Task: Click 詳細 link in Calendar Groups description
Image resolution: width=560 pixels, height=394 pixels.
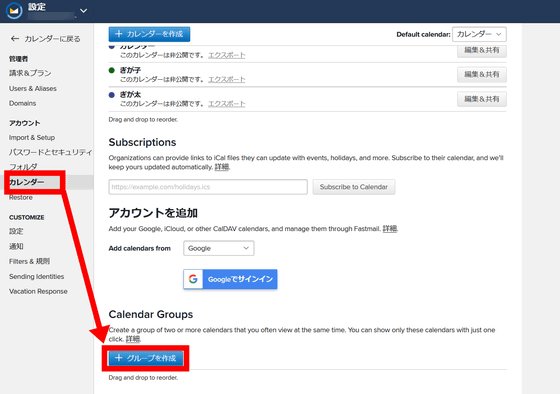Action: coord(133,339)
